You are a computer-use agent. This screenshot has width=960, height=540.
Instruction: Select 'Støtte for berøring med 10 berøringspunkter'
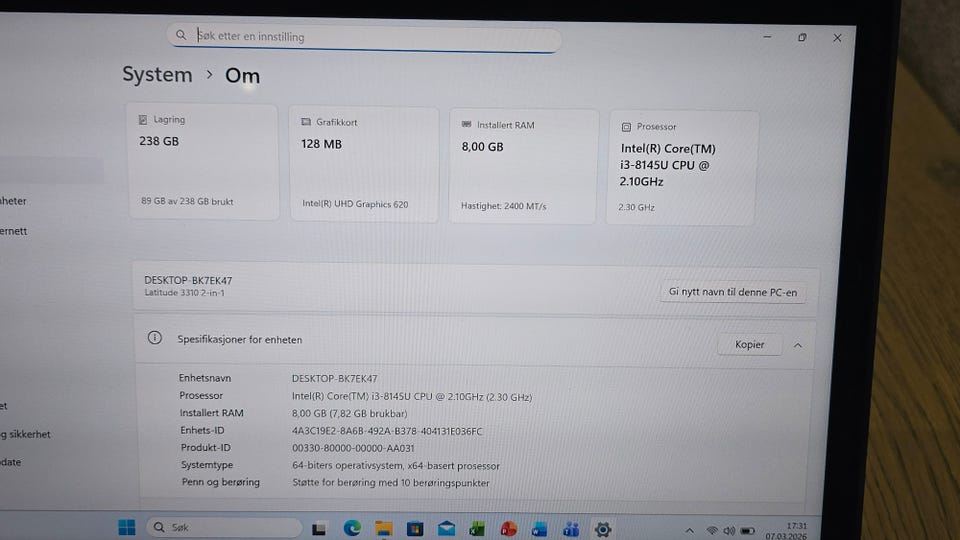click(391, 482)
